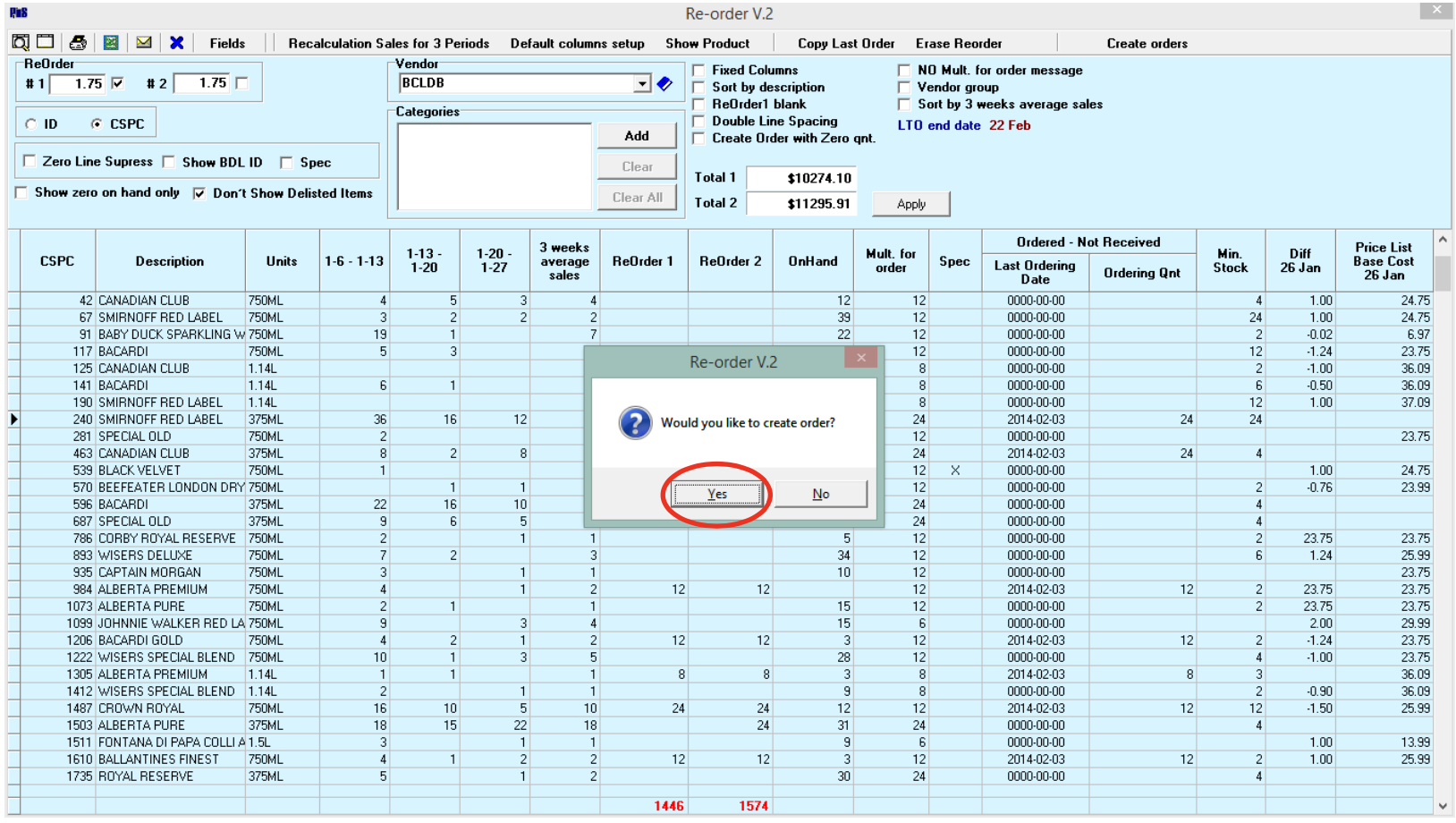Run Recalculation Sales for 3 Periods

388,43
